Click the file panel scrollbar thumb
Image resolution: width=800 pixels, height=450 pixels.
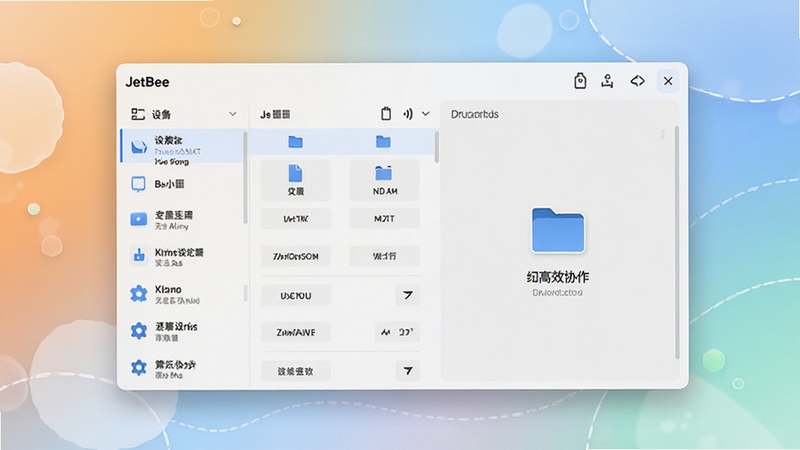click(437, 147)
